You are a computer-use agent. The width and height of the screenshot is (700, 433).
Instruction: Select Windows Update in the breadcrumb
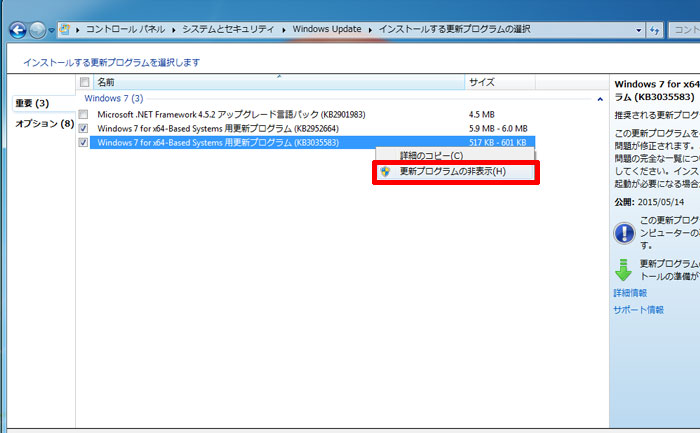click(x=327, y=29)
